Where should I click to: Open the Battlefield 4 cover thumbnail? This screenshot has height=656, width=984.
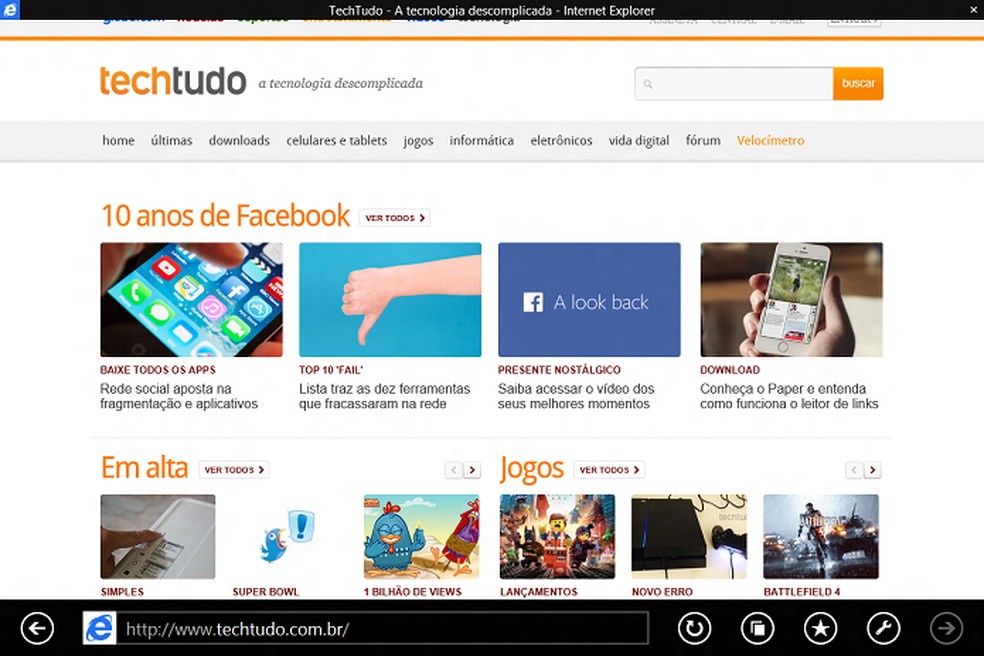click(x=821, y=537)
